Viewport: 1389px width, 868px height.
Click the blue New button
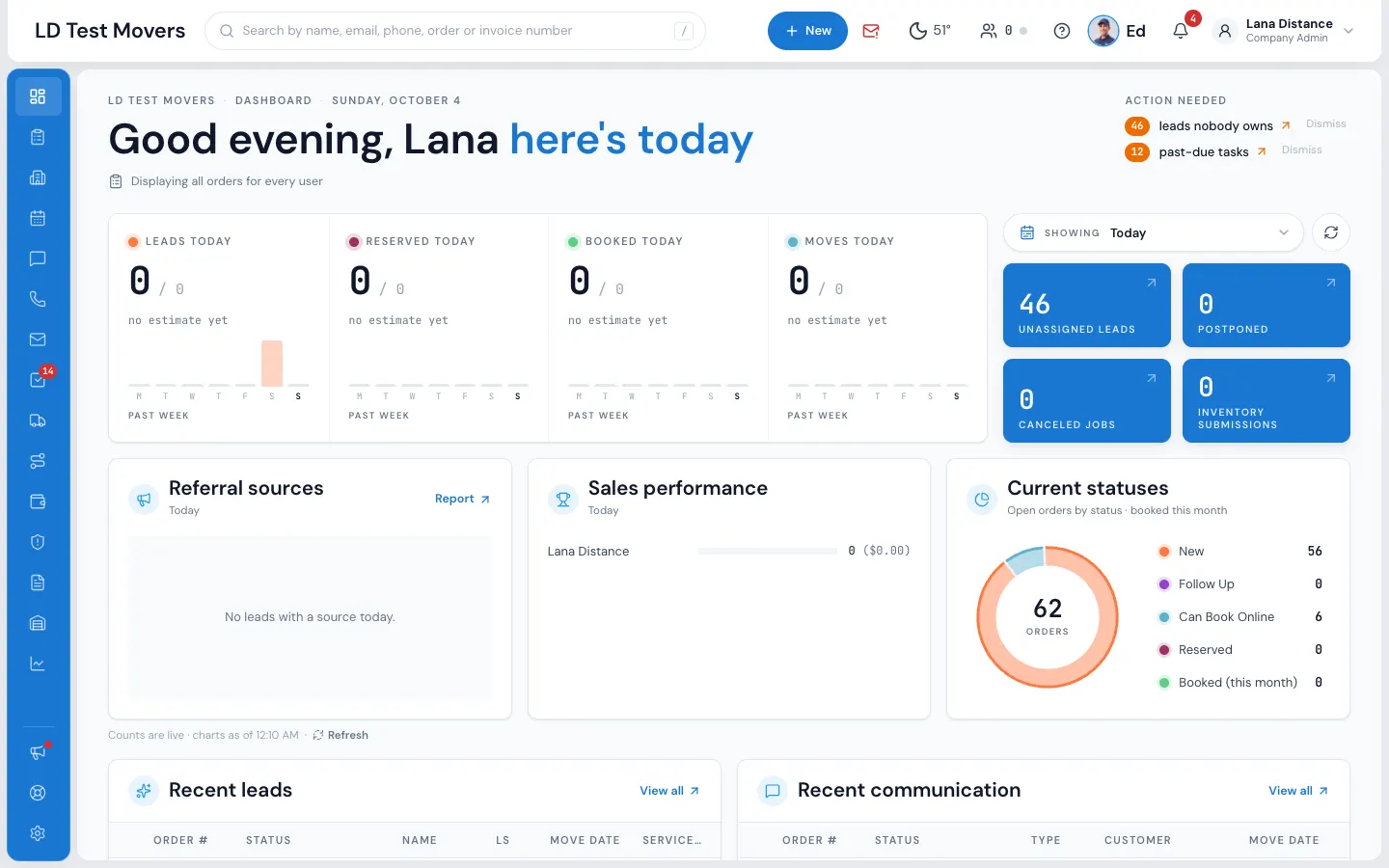point(807,31)
